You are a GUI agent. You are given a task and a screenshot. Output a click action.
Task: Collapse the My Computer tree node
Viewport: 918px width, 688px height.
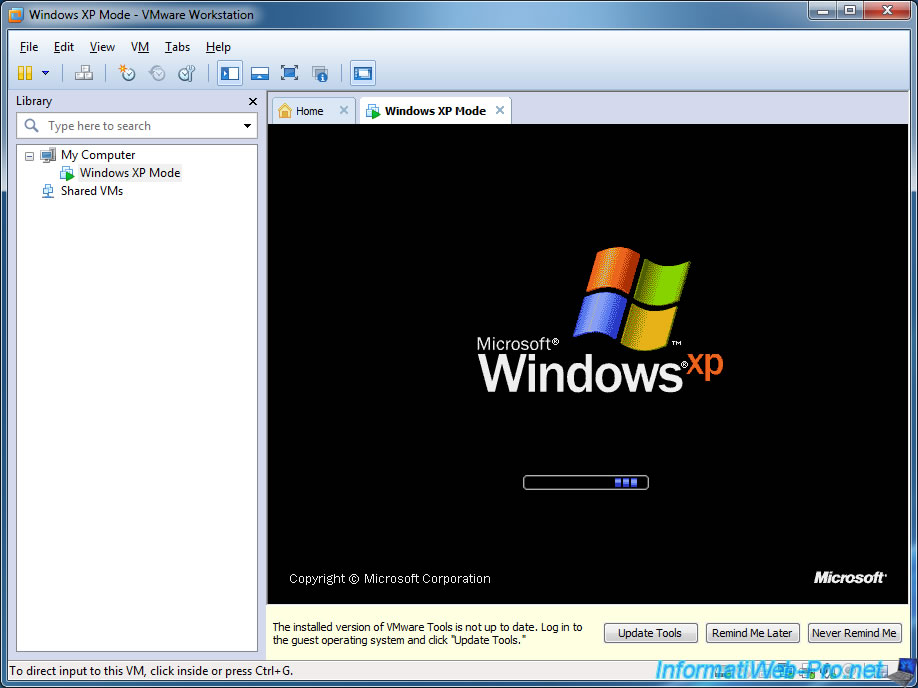pyautogui.click(x=29, y=156)
